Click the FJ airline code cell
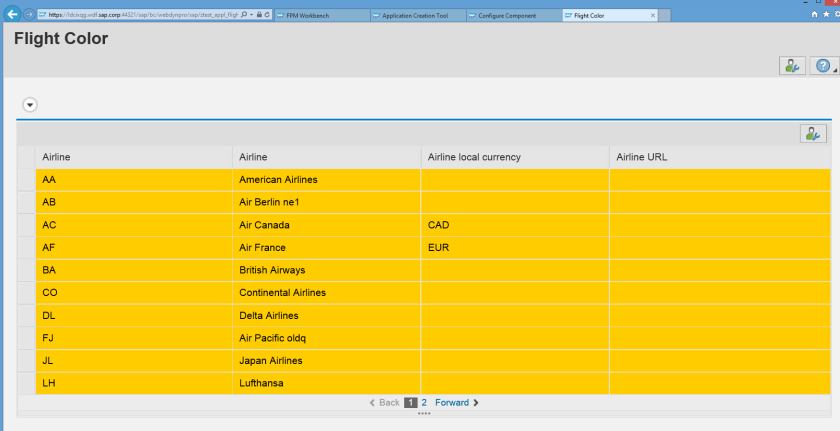The height and width of the screenshot is (431, 840). (134, 338)
